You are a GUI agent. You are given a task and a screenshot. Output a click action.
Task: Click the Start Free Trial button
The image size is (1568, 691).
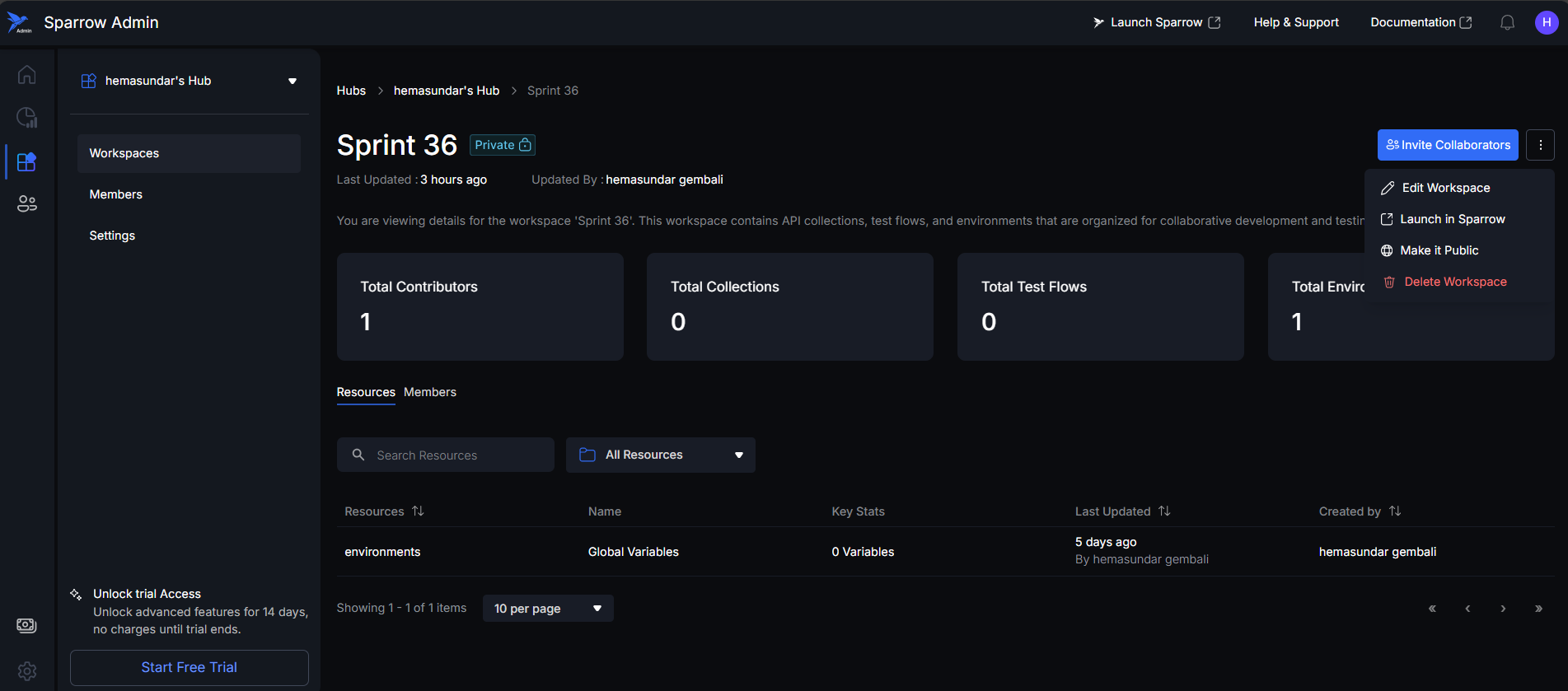pos(189,667)
